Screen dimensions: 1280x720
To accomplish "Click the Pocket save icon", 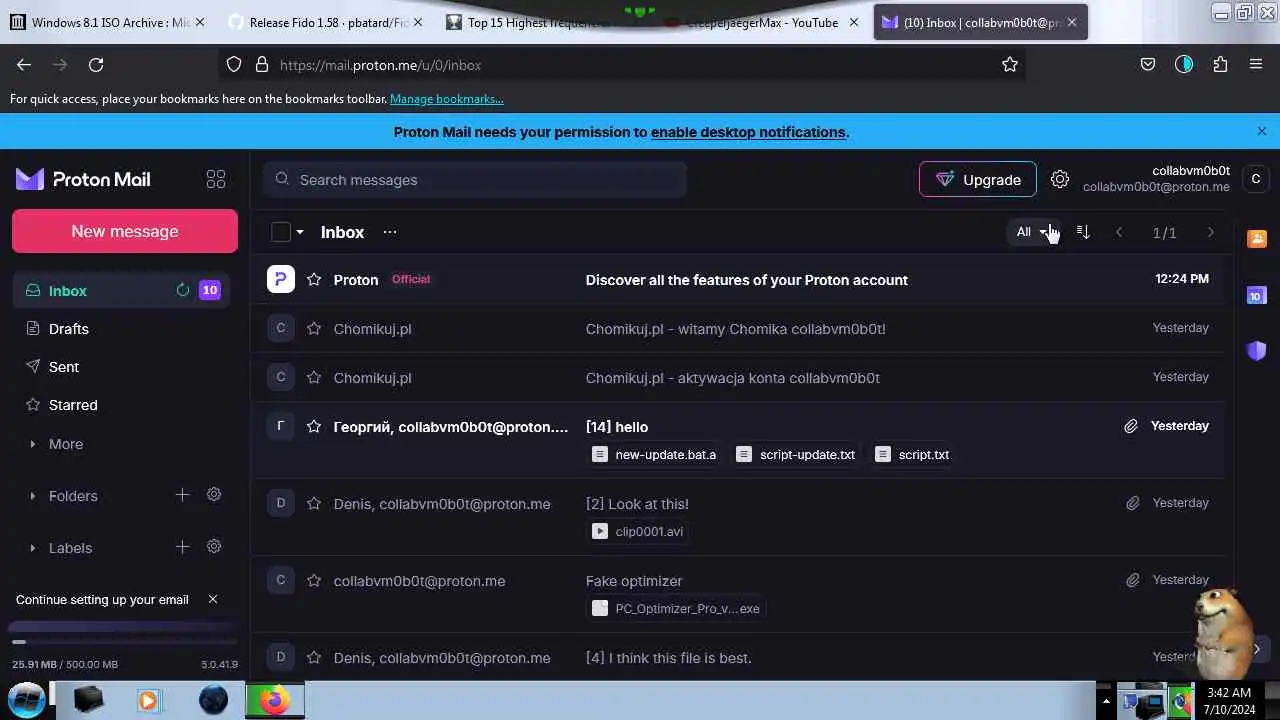I will point(1148,65).
